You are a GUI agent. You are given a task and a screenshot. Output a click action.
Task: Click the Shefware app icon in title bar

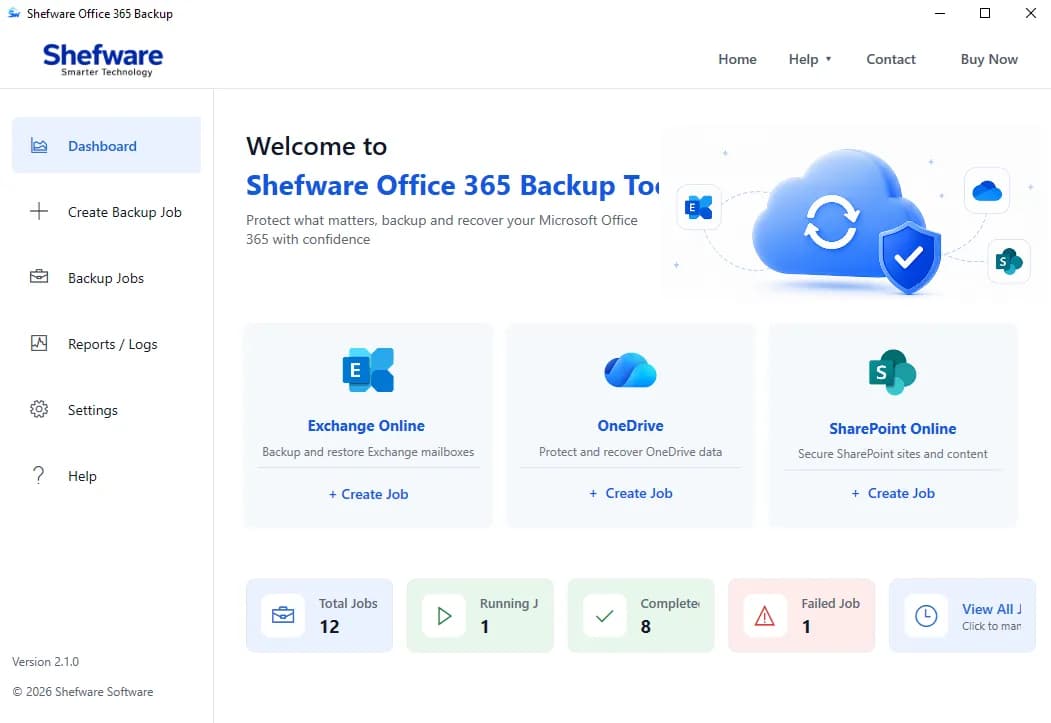point(14,13)
